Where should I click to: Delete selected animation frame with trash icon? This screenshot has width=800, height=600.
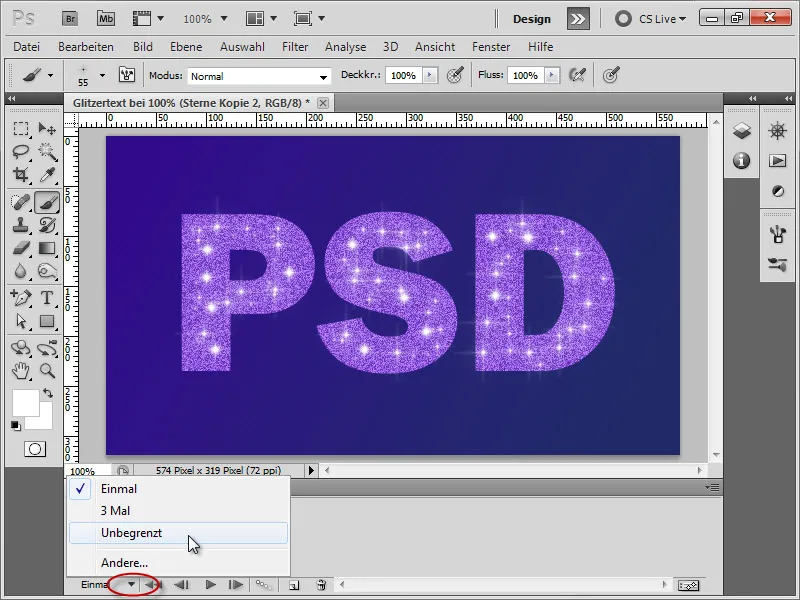pyautogui.click(x=321, y=585)
